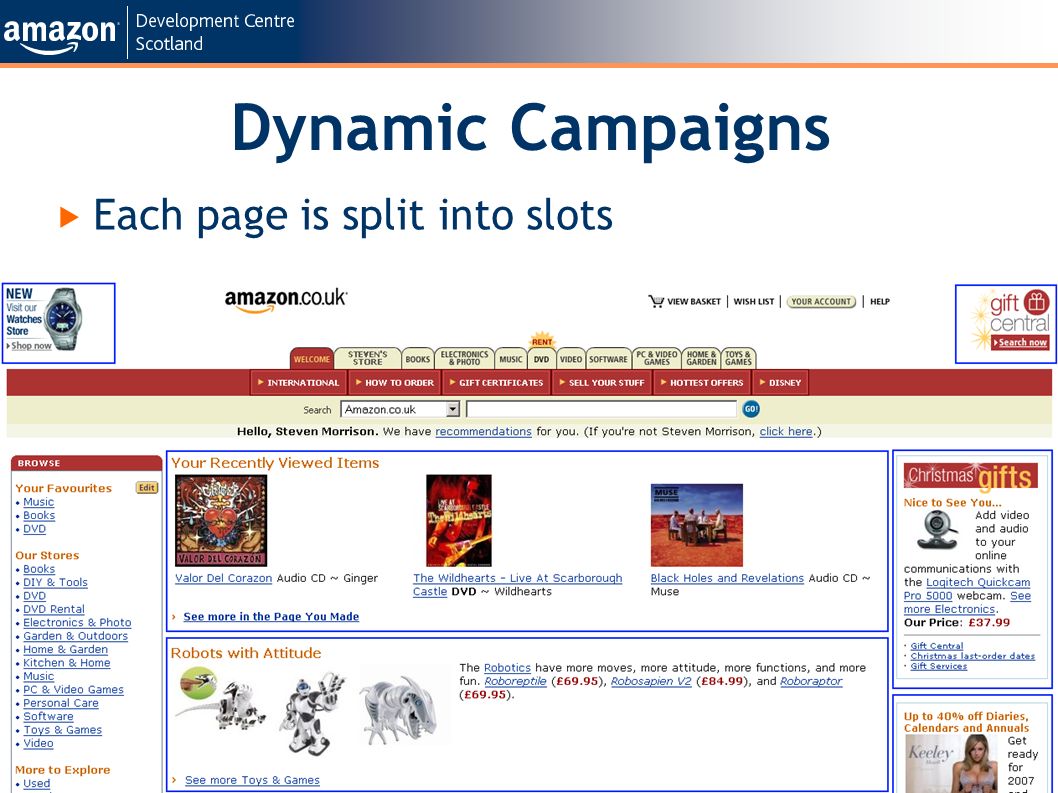
Task: Open DIY & Tools in Our Stores
Action: pos(55,582)
